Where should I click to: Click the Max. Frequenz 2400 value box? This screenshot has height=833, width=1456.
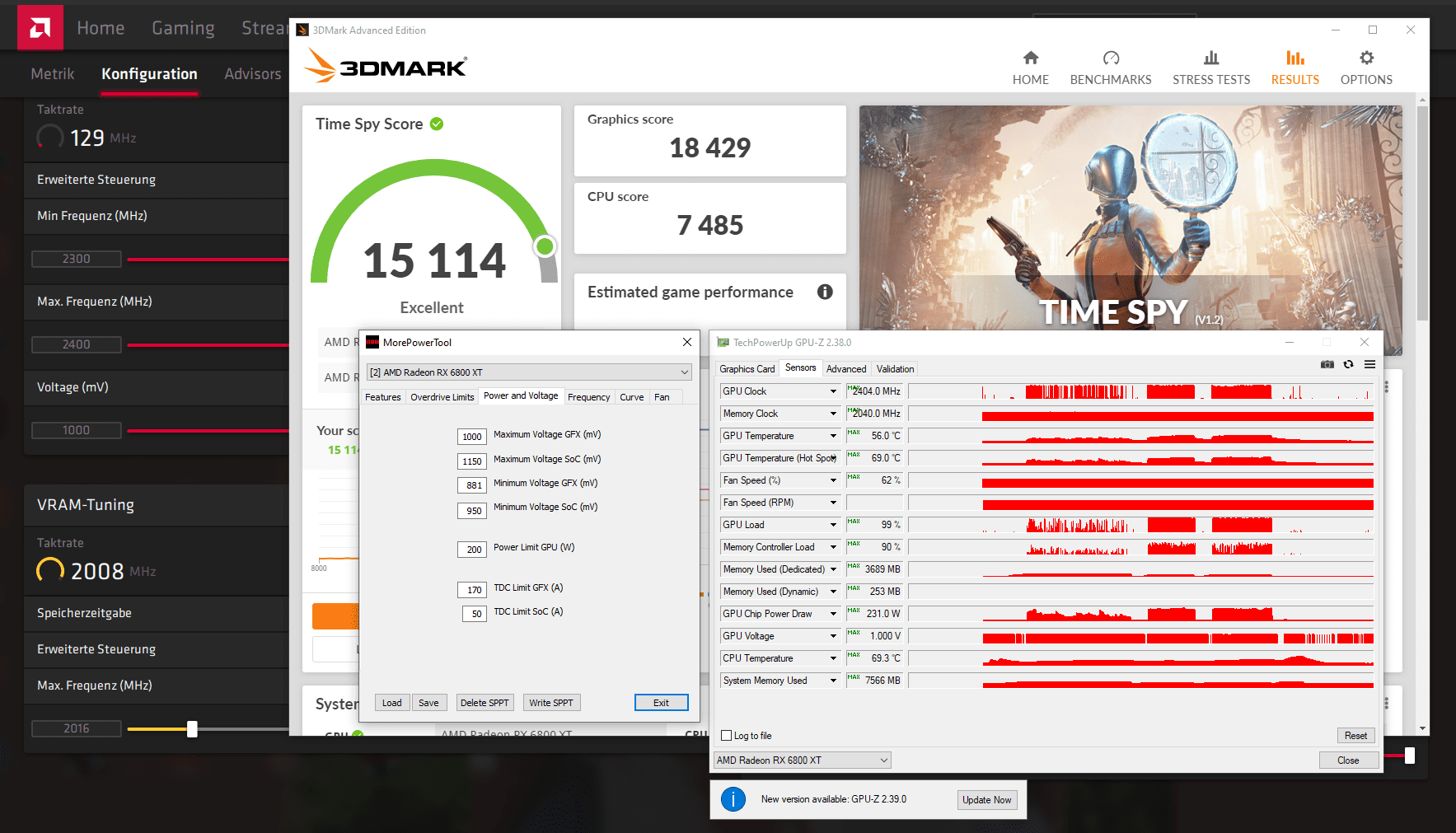77,344
